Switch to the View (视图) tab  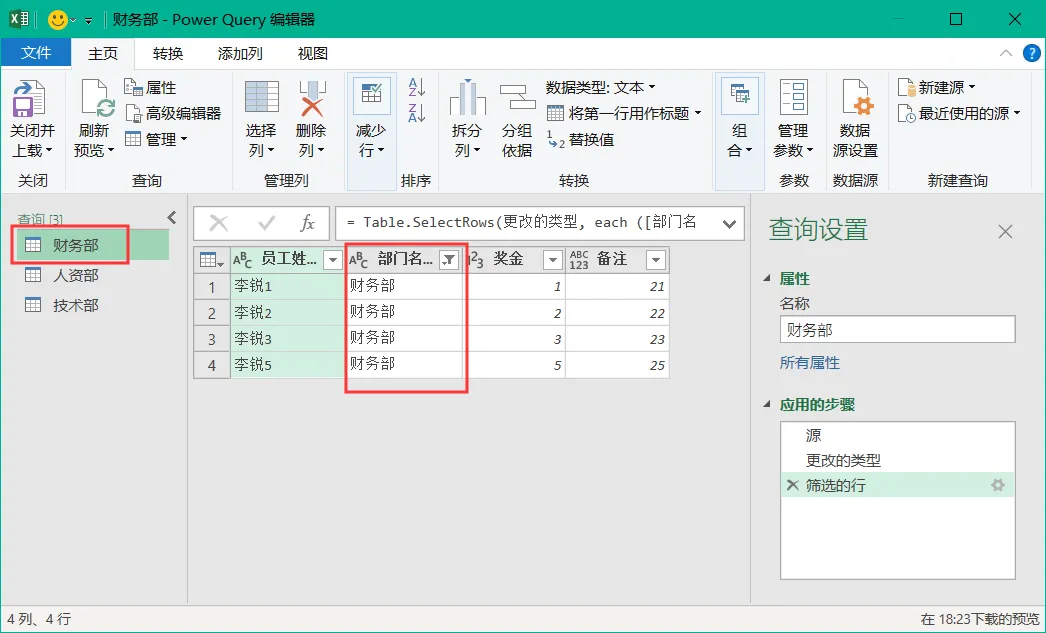312,53
